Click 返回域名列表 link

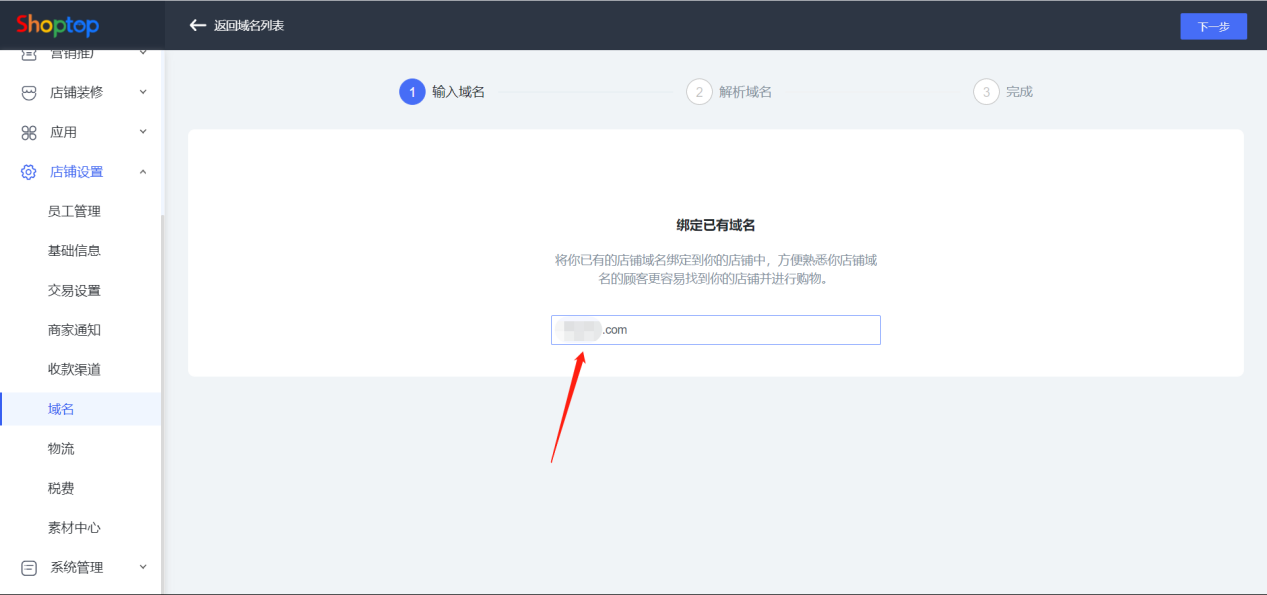(x=248, y=25)
